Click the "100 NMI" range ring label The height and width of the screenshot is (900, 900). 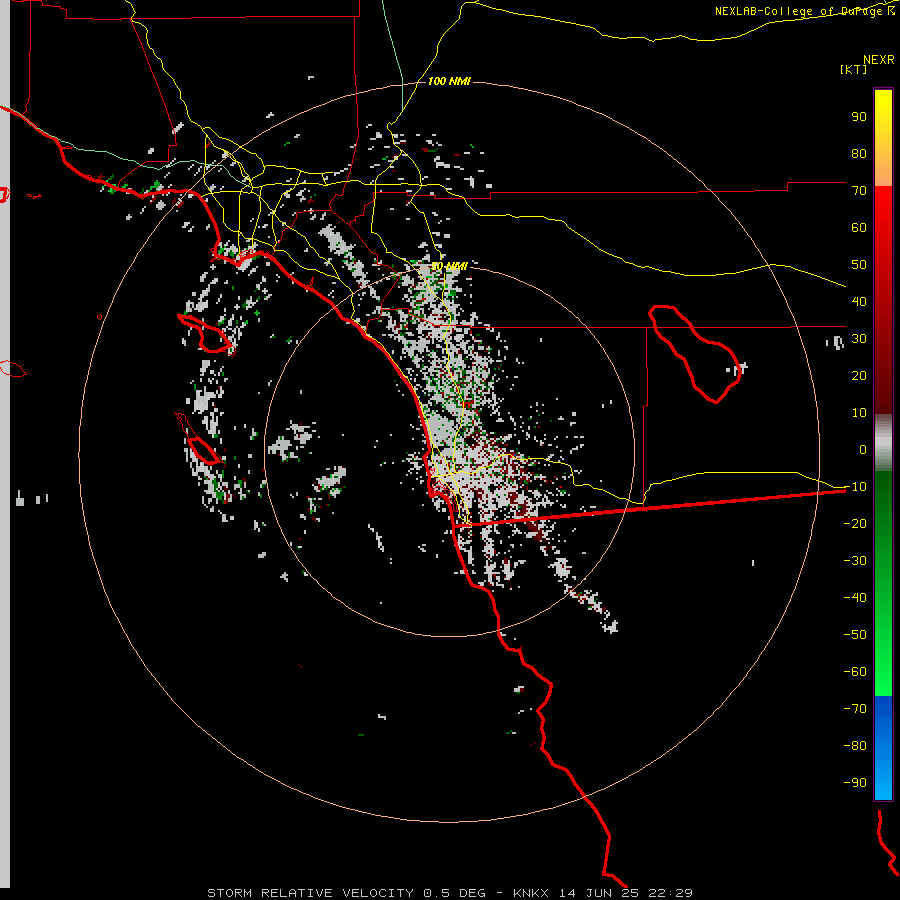click(x=449, y=81)
